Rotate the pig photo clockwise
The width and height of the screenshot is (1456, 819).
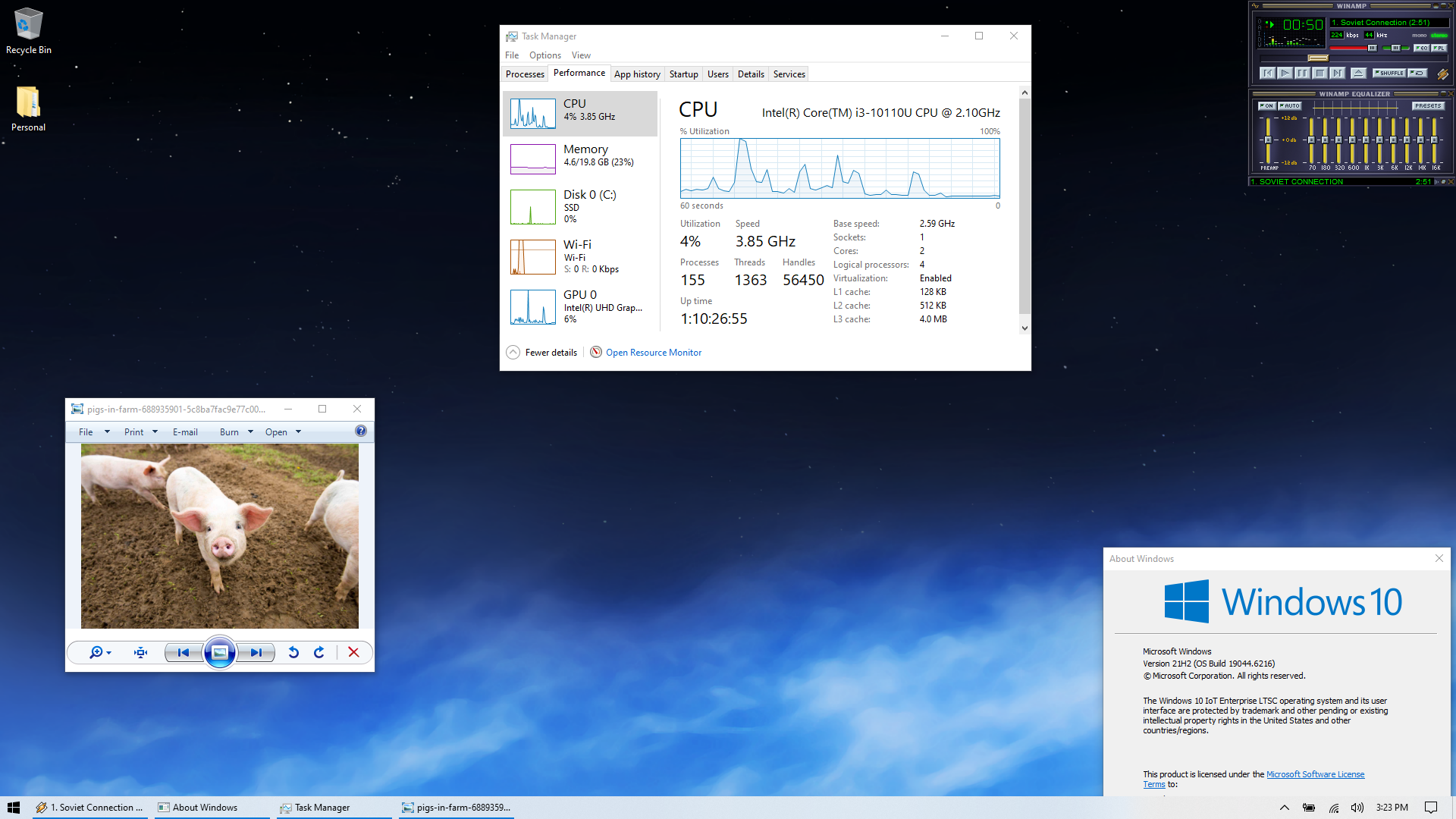[319, 652]
